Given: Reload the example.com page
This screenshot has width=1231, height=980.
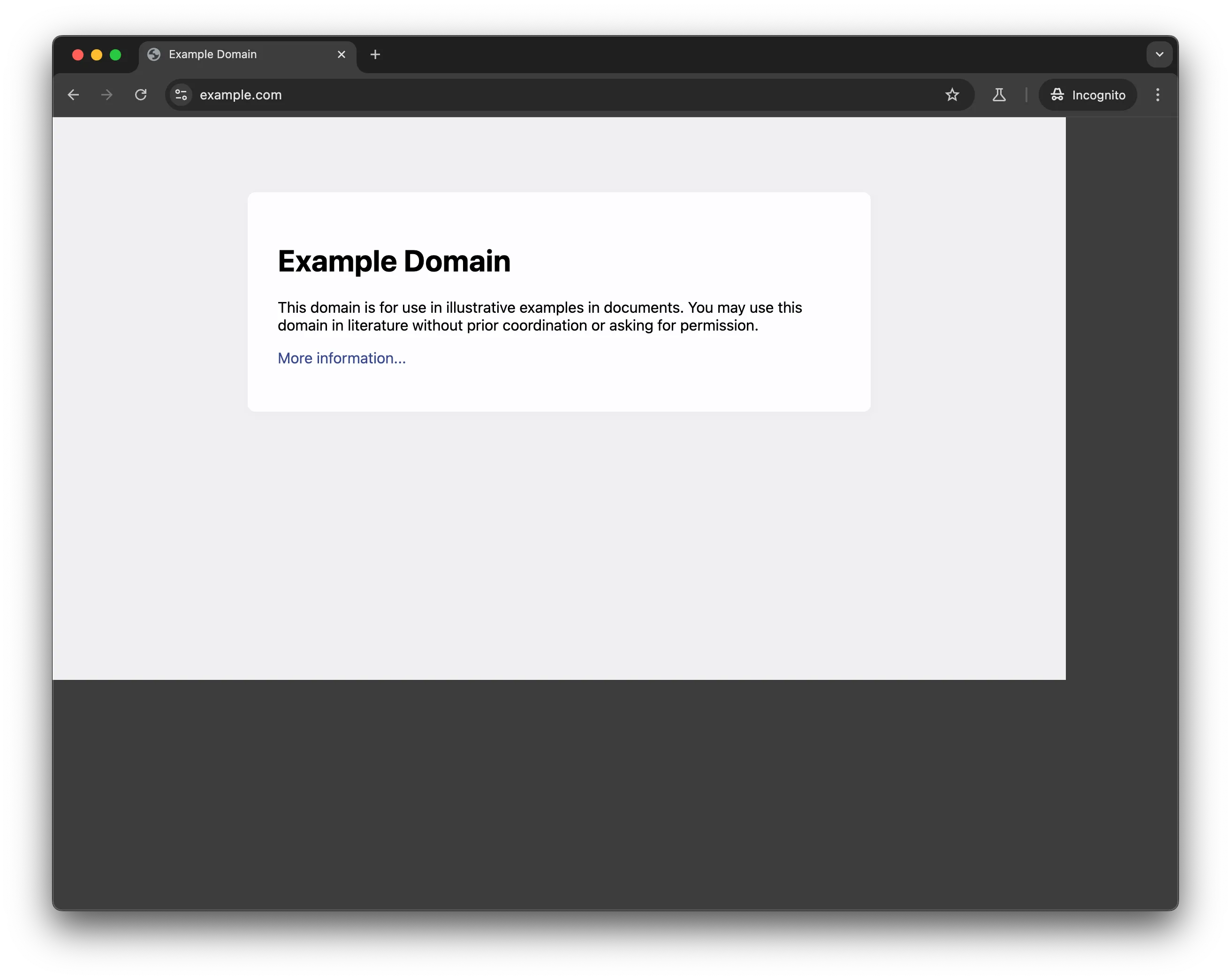Looking at the screenshot, I should [x=140, y=95].
